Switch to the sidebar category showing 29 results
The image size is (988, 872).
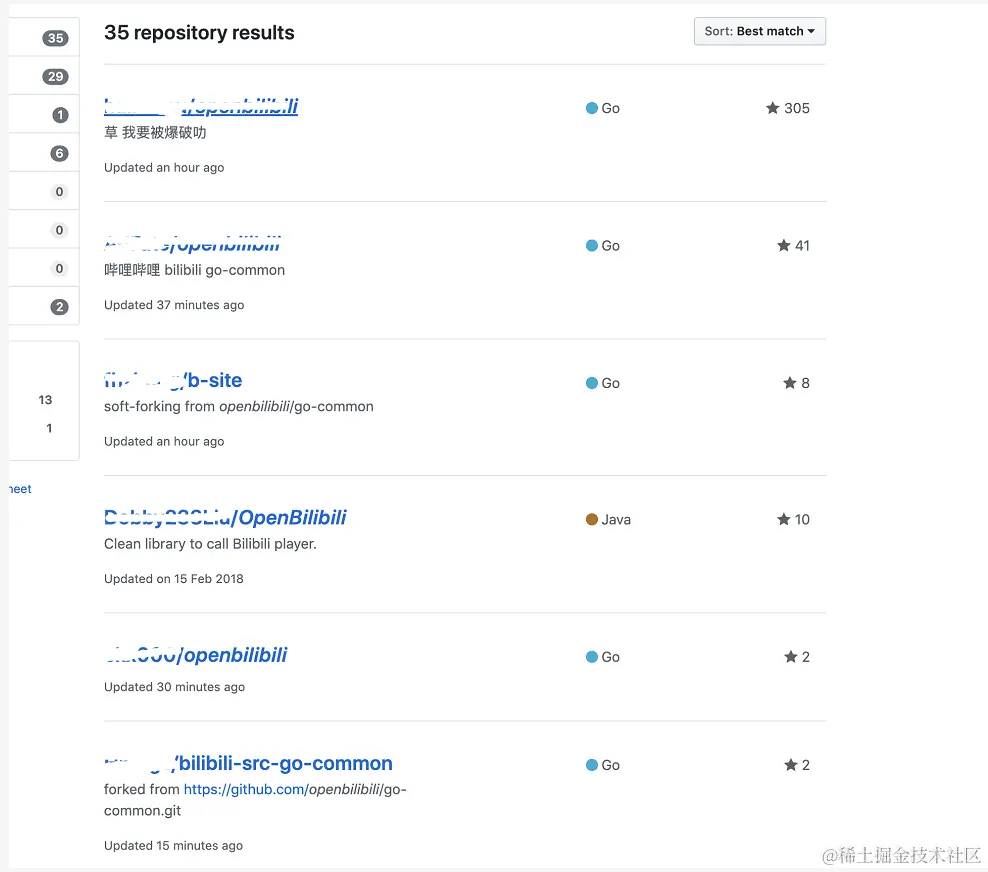coord(56,75)
